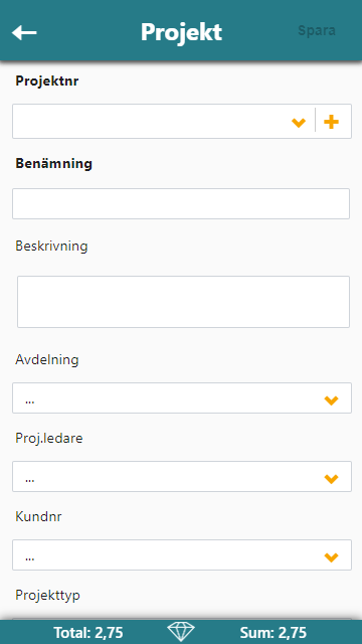Tap the diamond icon in bottom bar
Viewport: 362px width, 644px height.
pyautogui.click(x=181, y=632)
